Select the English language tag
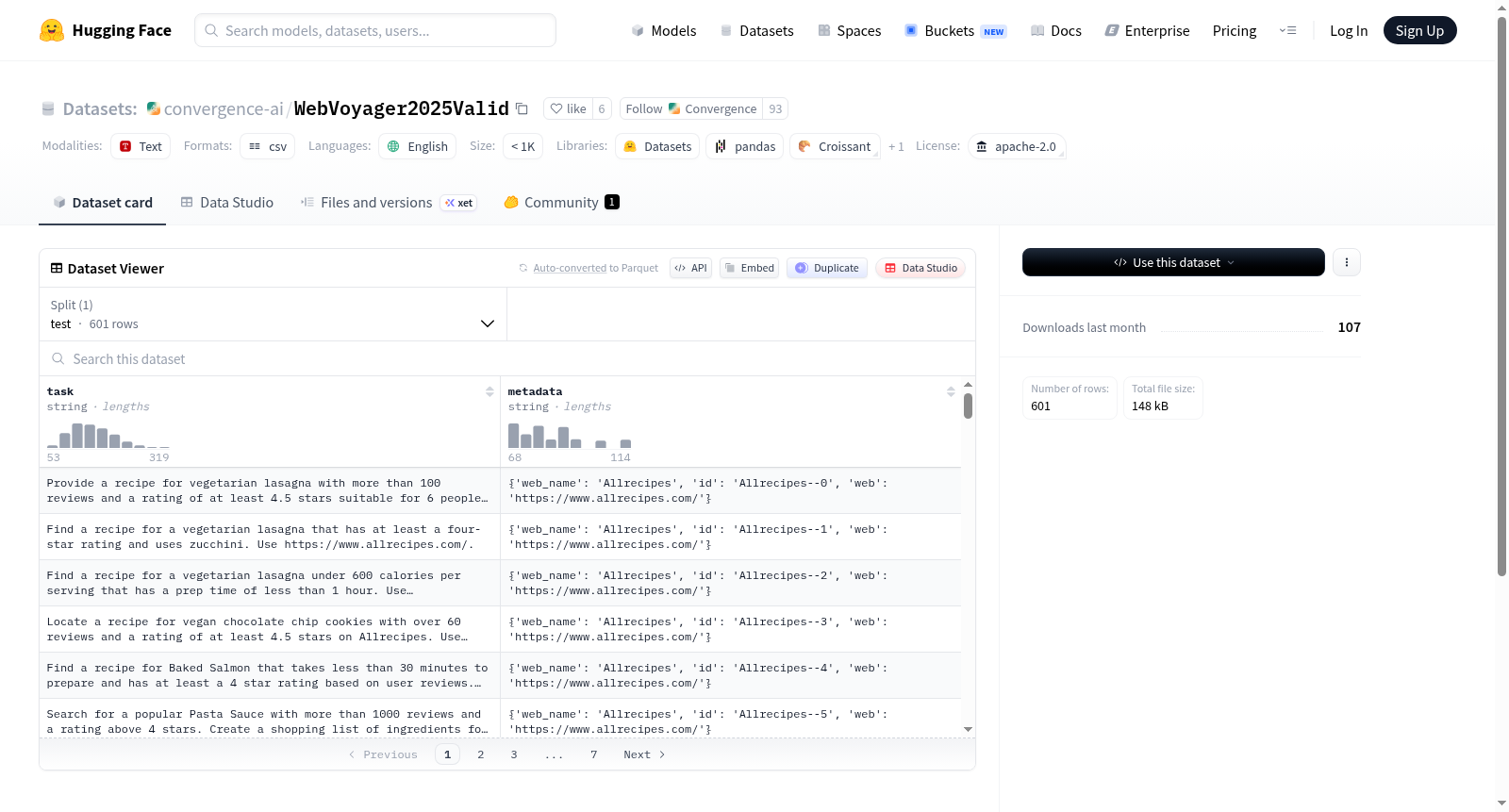Viewport: 1509px width, 812px height. 418,146
